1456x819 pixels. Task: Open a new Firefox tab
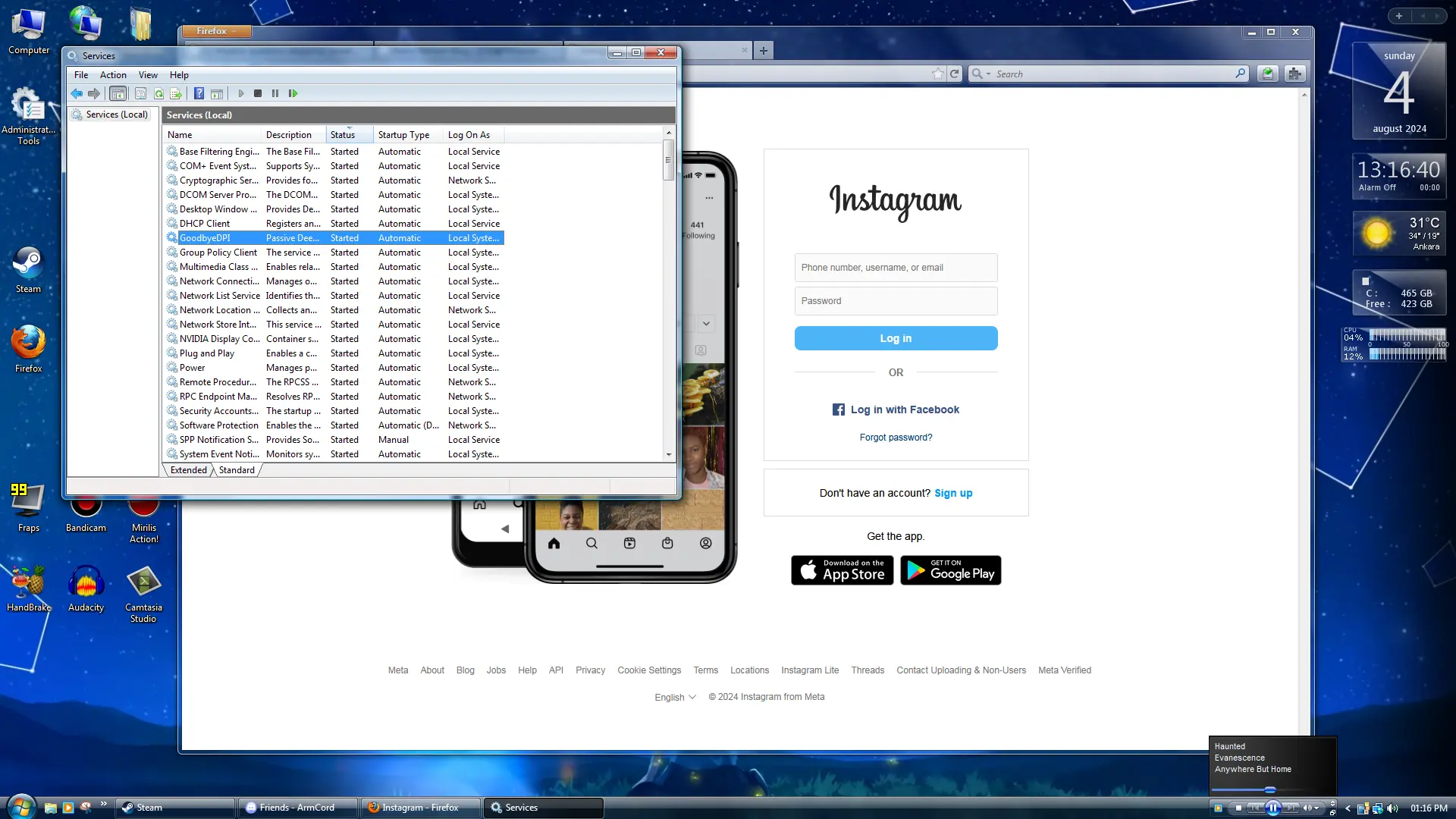click(x=764, y=51)
